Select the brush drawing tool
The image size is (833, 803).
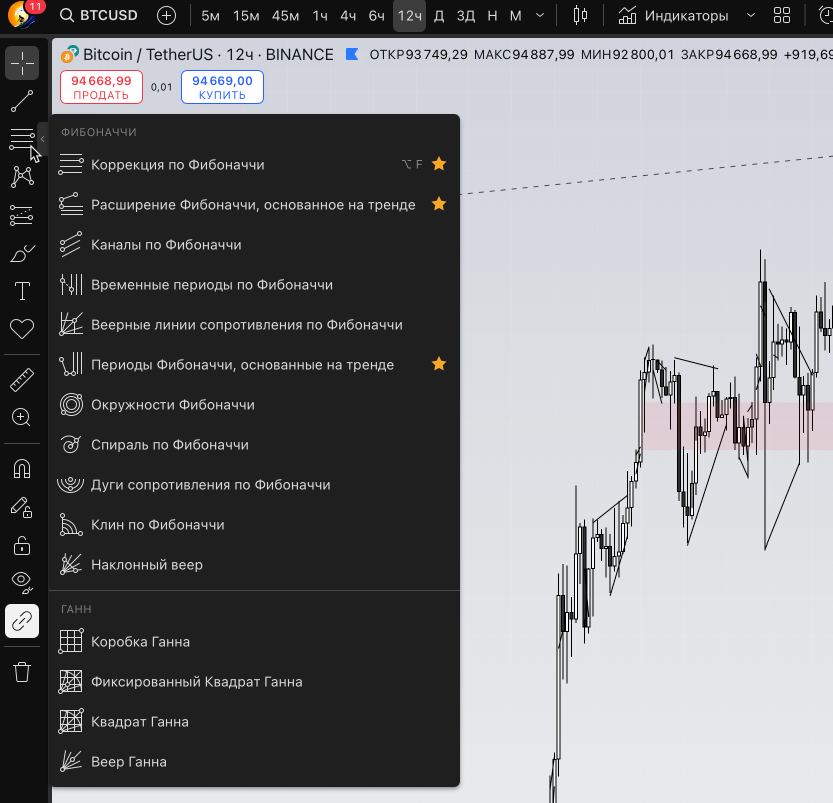[x=22, y=253]
